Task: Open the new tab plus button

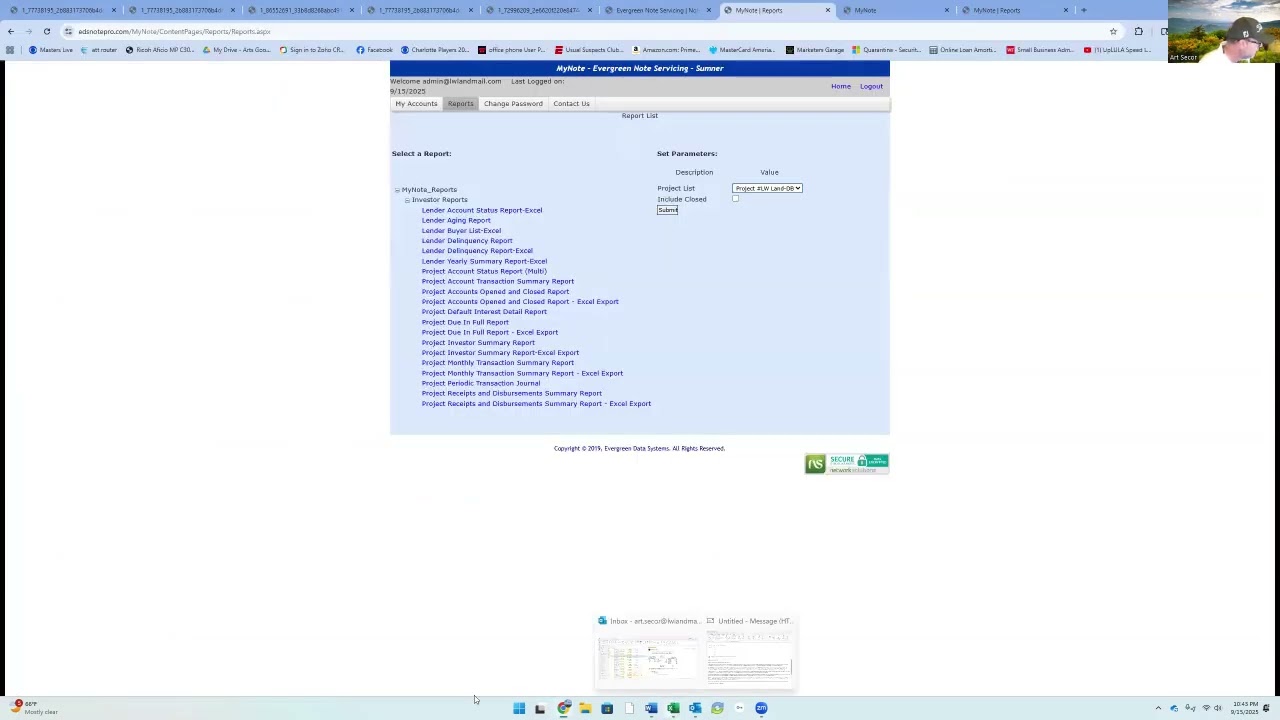Action: click(1083, 10)
